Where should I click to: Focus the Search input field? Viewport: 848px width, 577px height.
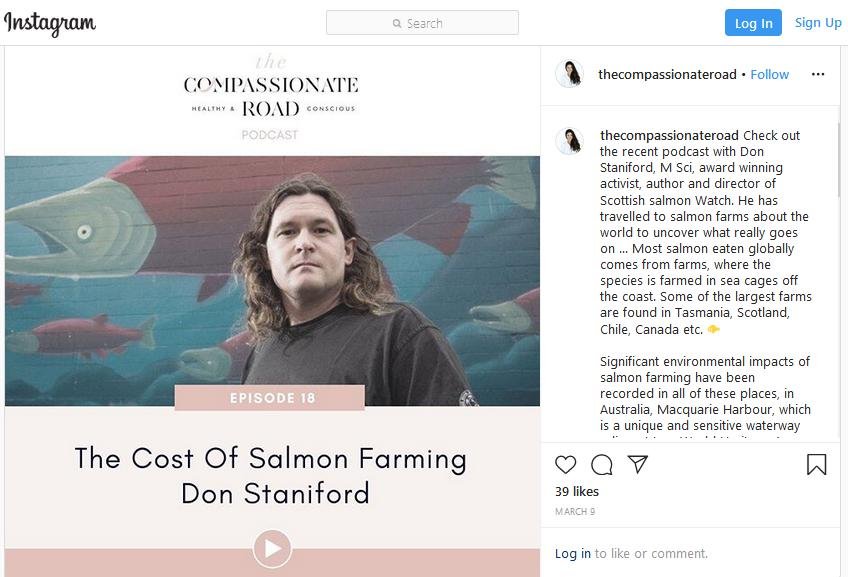click(440, 23)
